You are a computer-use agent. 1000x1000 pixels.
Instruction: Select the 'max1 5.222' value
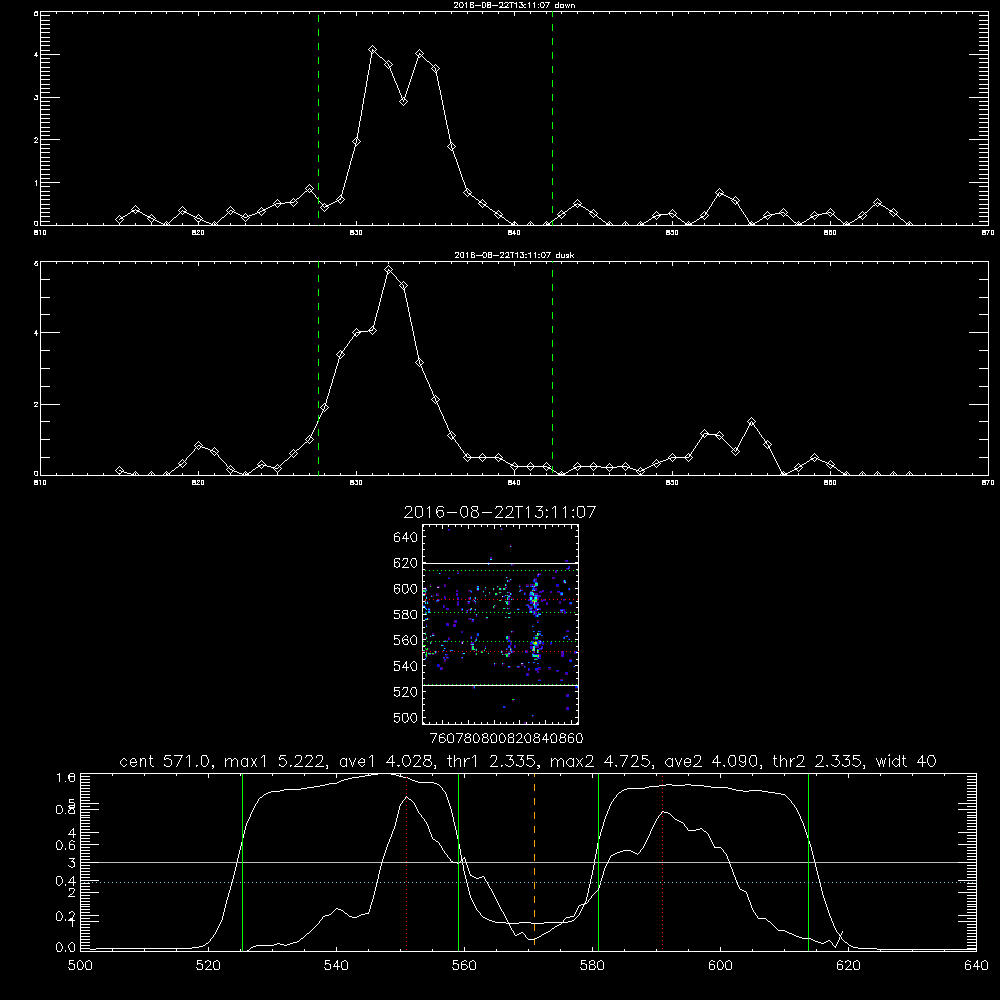pyautogui.click(x=276, y=761)
